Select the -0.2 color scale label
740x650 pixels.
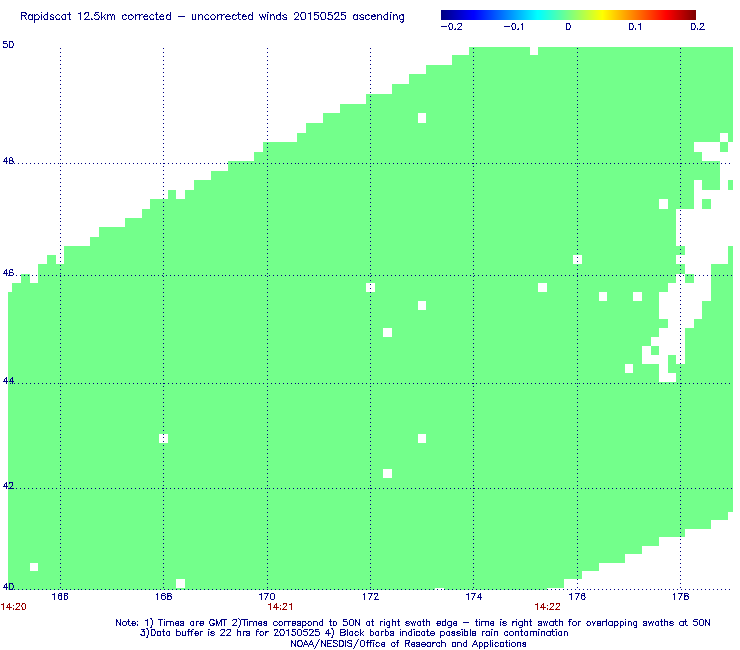(x=452, y=27)
